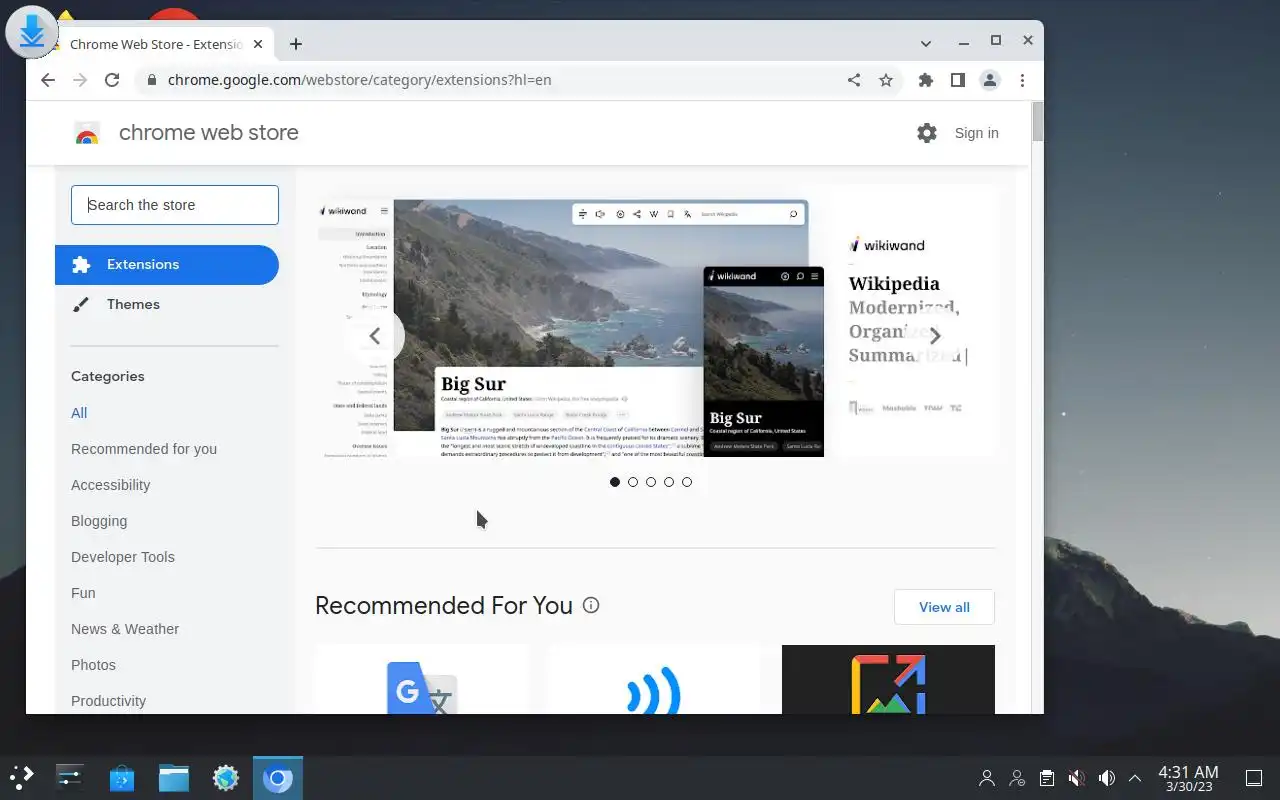Jump to fourth carousel dot
This screenshot has height=800, width=1280.
pyautogui.click(x=669, y=482)
